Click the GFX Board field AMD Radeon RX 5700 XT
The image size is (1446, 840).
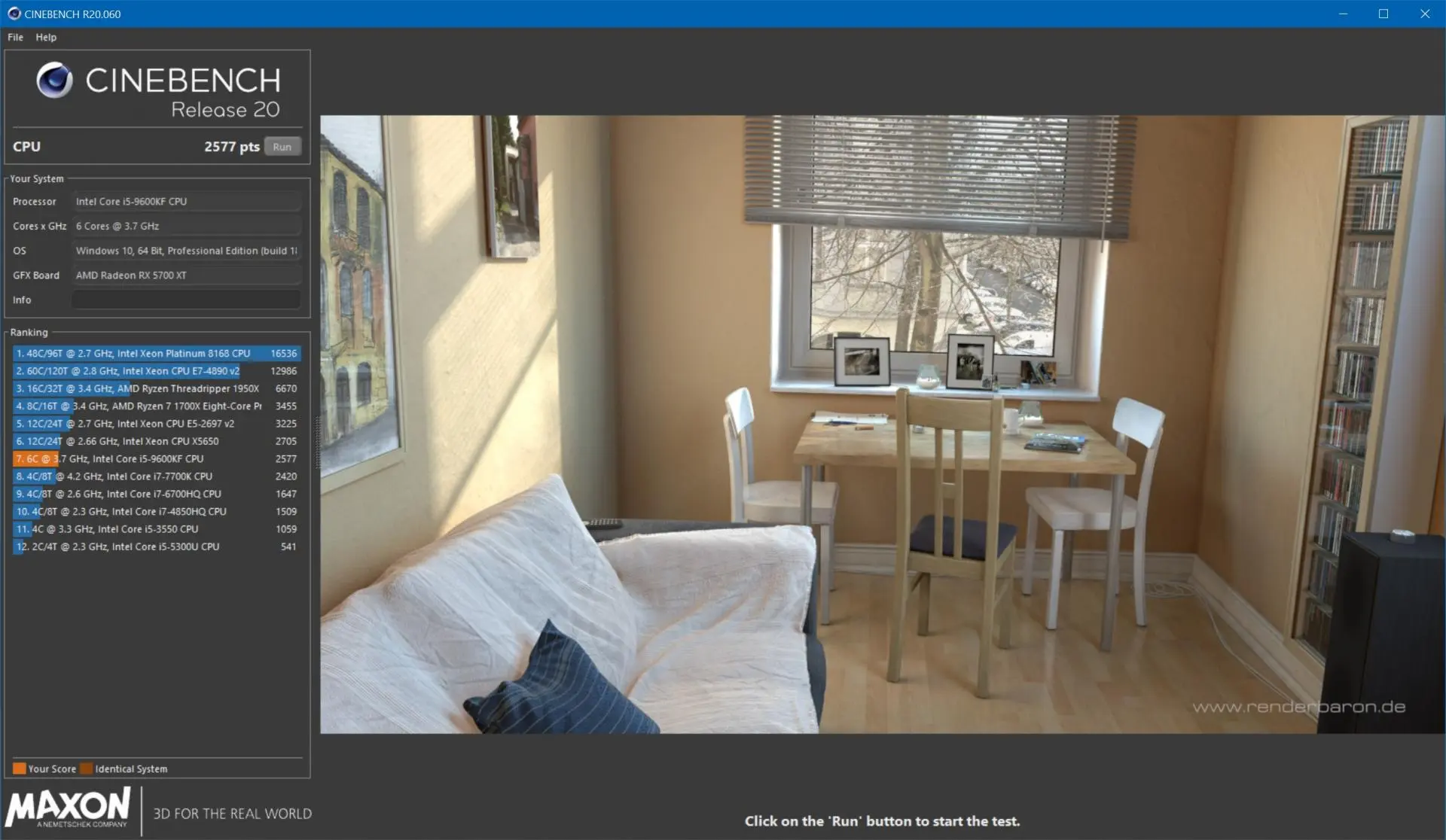(x=186, y=275)
